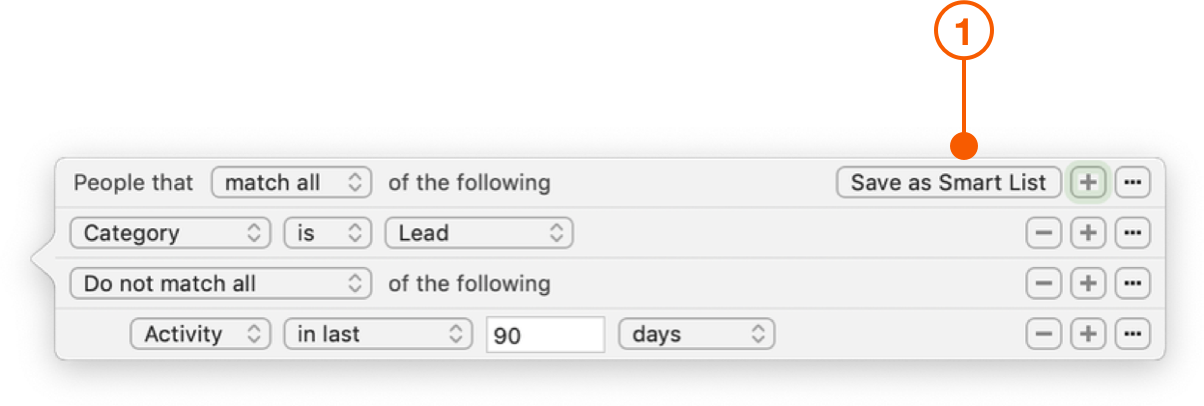1204x406 pixels.
Task: Click the 90 days number input field
Action: pos(545,335)
